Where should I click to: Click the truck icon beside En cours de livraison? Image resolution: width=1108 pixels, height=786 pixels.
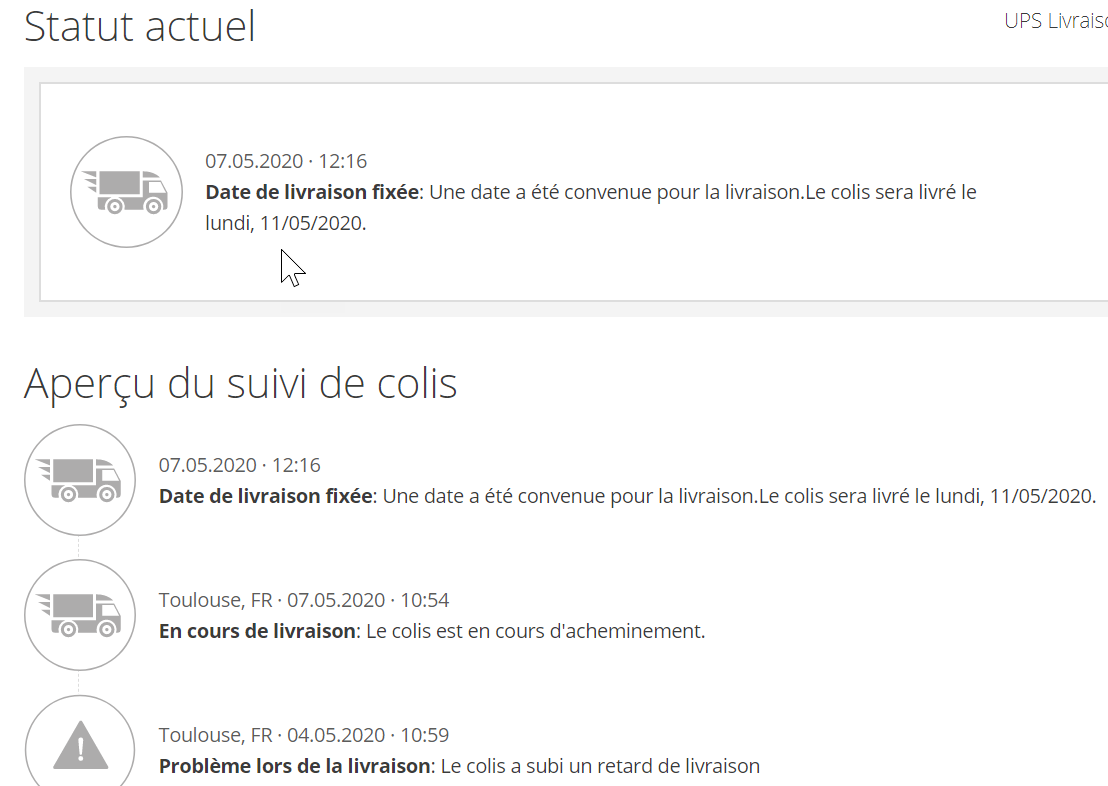click(80, 615)
